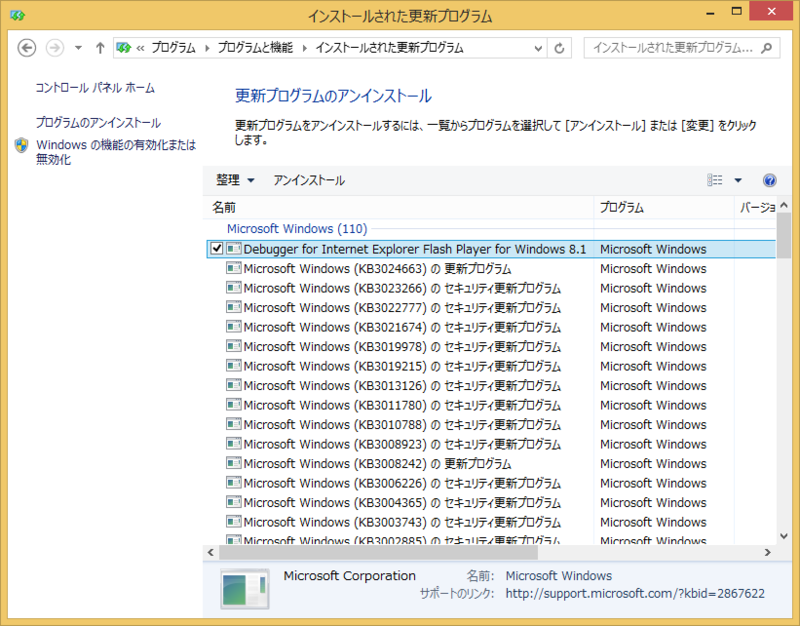Click the vertical scrollbar thumb
This screenshot has width=800, height=626.
pyautogui.click(x=784, y=236)
